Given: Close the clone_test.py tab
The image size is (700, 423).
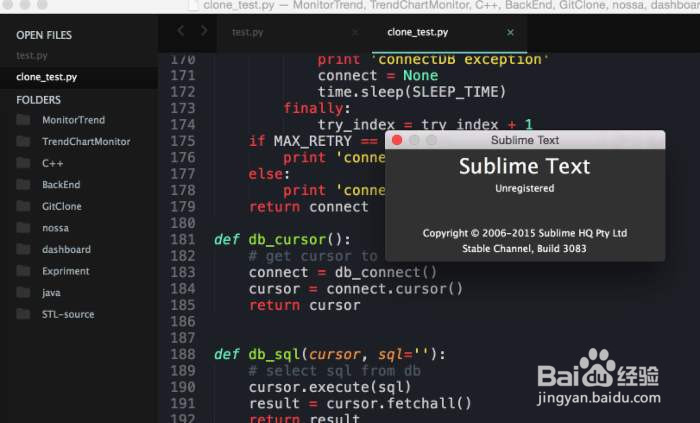Looking at the screenshot, I should [510, 32].
